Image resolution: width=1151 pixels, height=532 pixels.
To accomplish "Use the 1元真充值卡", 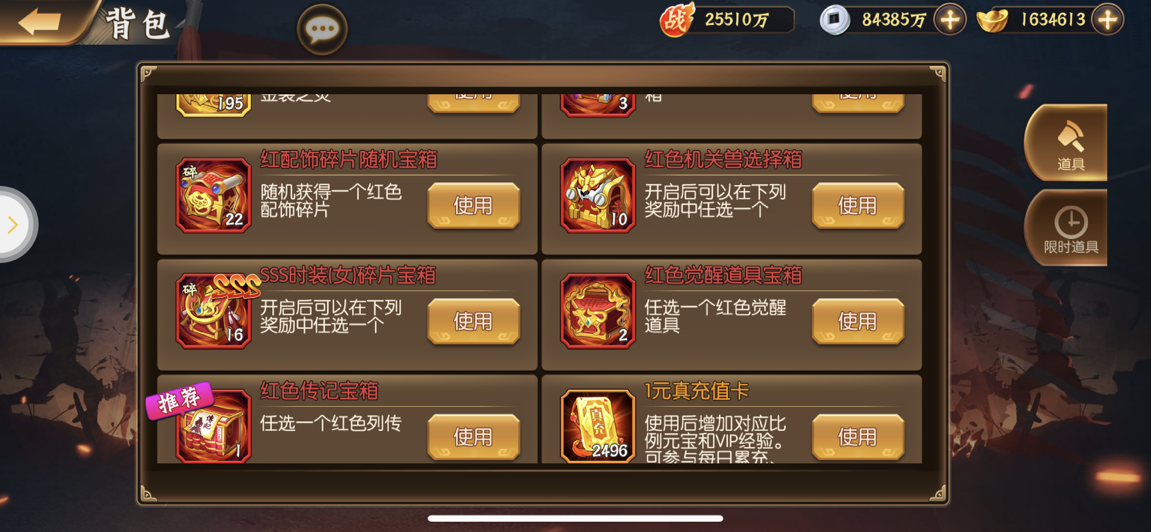I will click(x=857, y=437).
